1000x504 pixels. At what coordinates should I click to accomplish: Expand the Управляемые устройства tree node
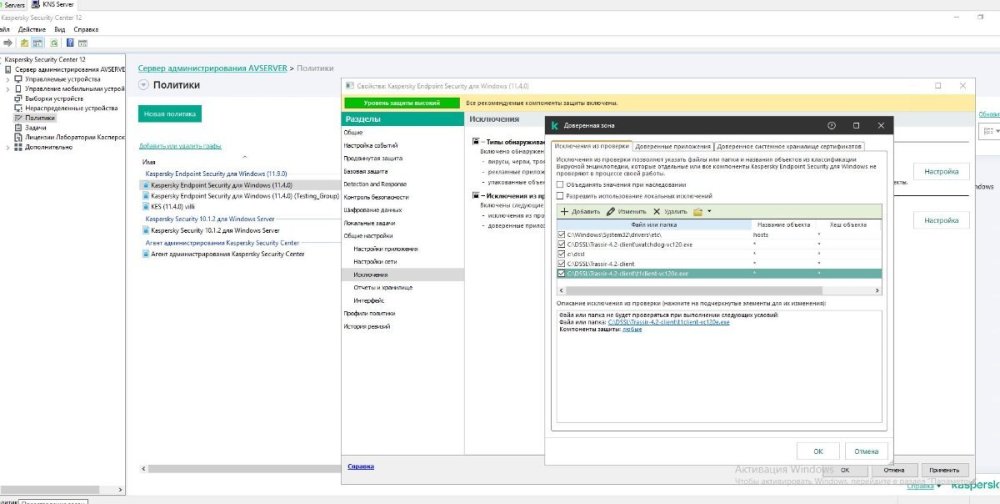9,78
